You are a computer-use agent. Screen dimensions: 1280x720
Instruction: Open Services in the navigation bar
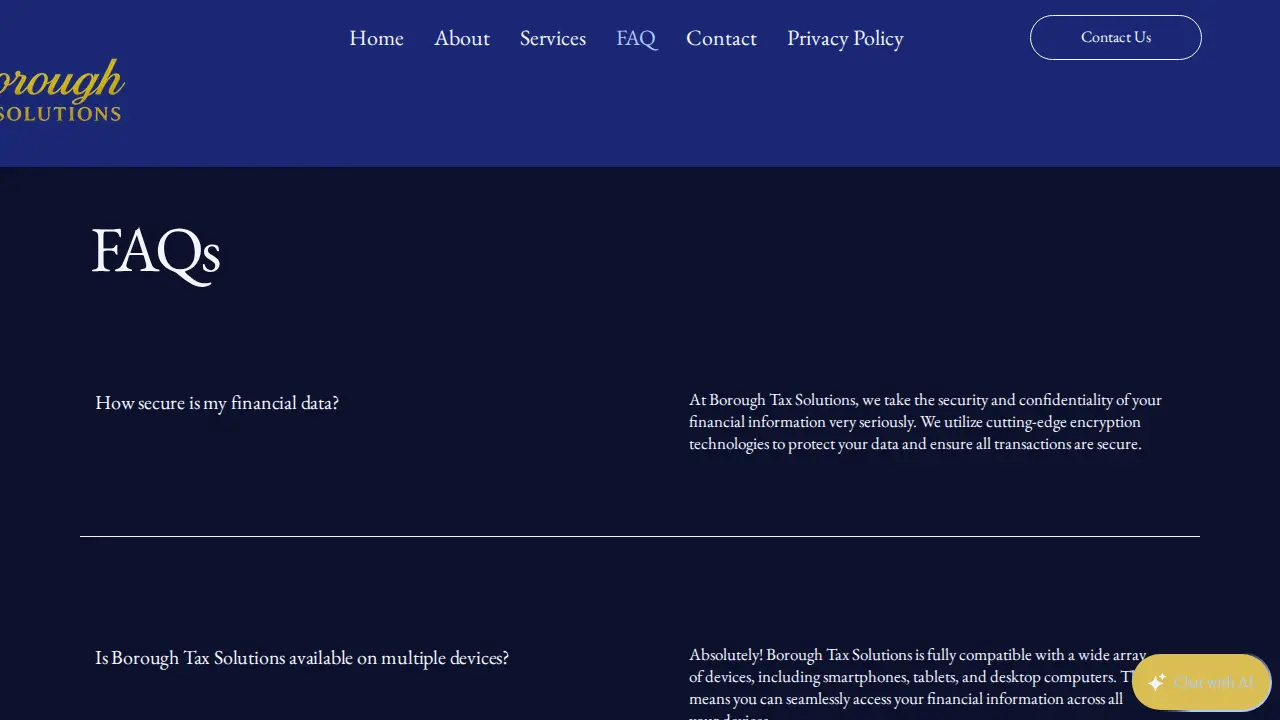coord(553,38)
